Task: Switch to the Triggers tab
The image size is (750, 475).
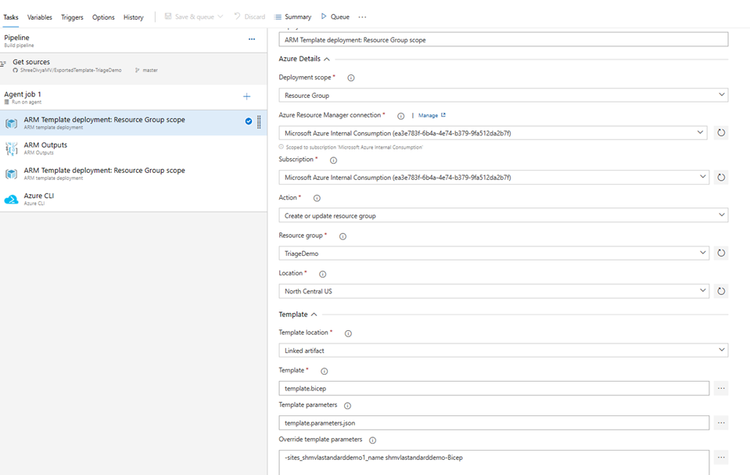Action: 72,17
